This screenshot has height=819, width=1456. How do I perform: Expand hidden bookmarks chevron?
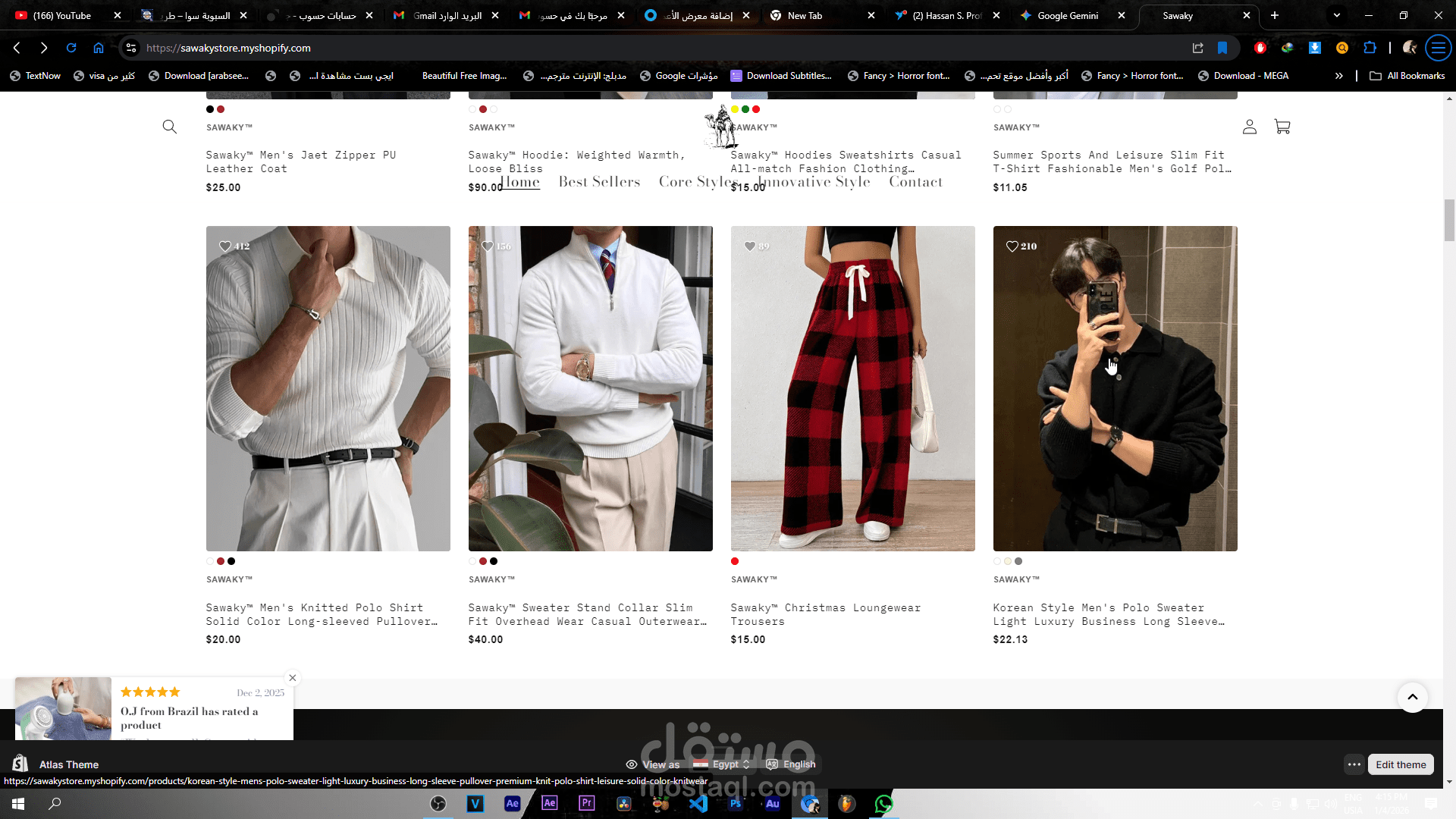point(1338,76)
